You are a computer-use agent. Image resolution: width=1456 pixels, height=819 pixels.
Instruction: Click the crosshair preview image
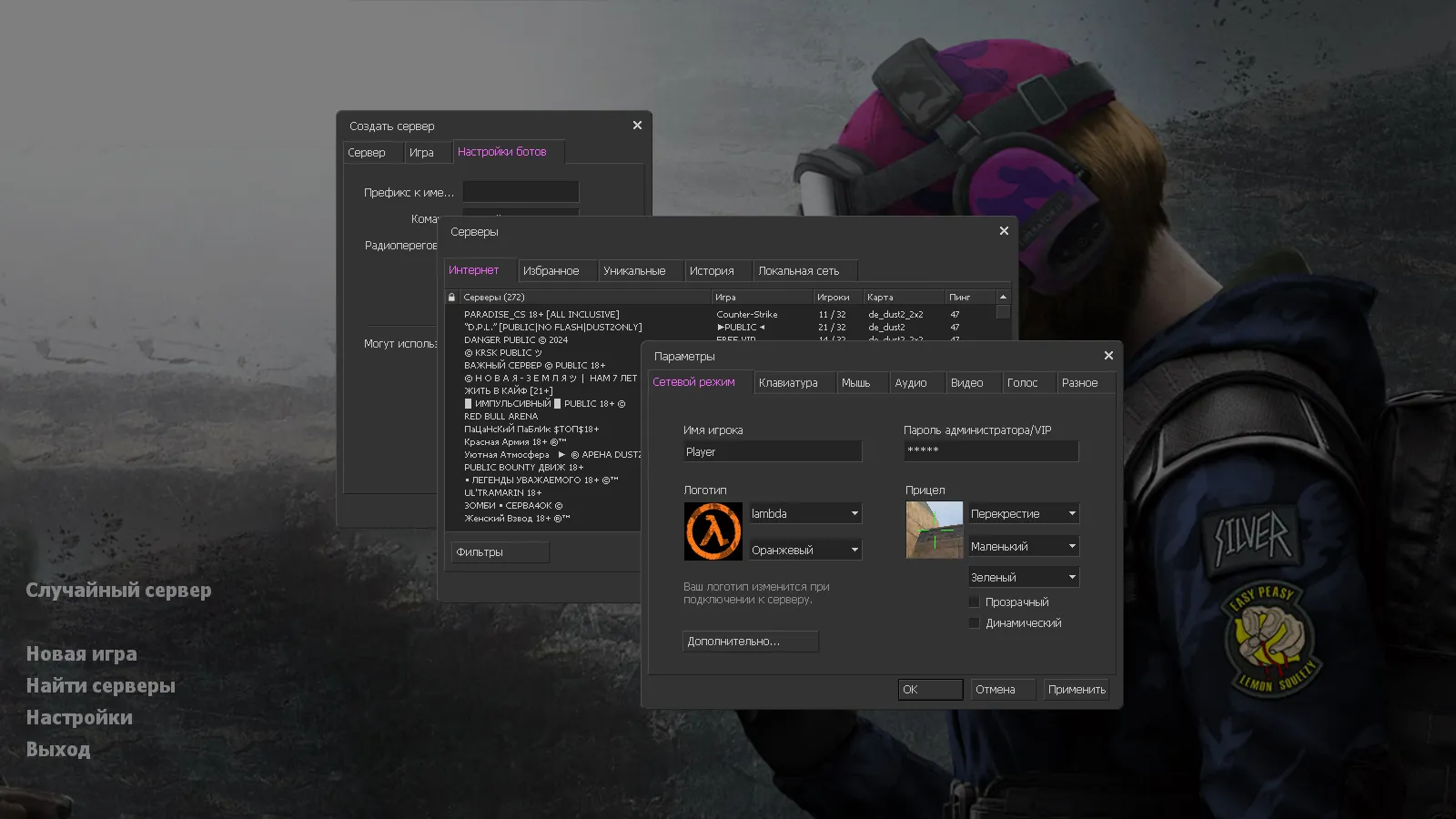(934, 530)
